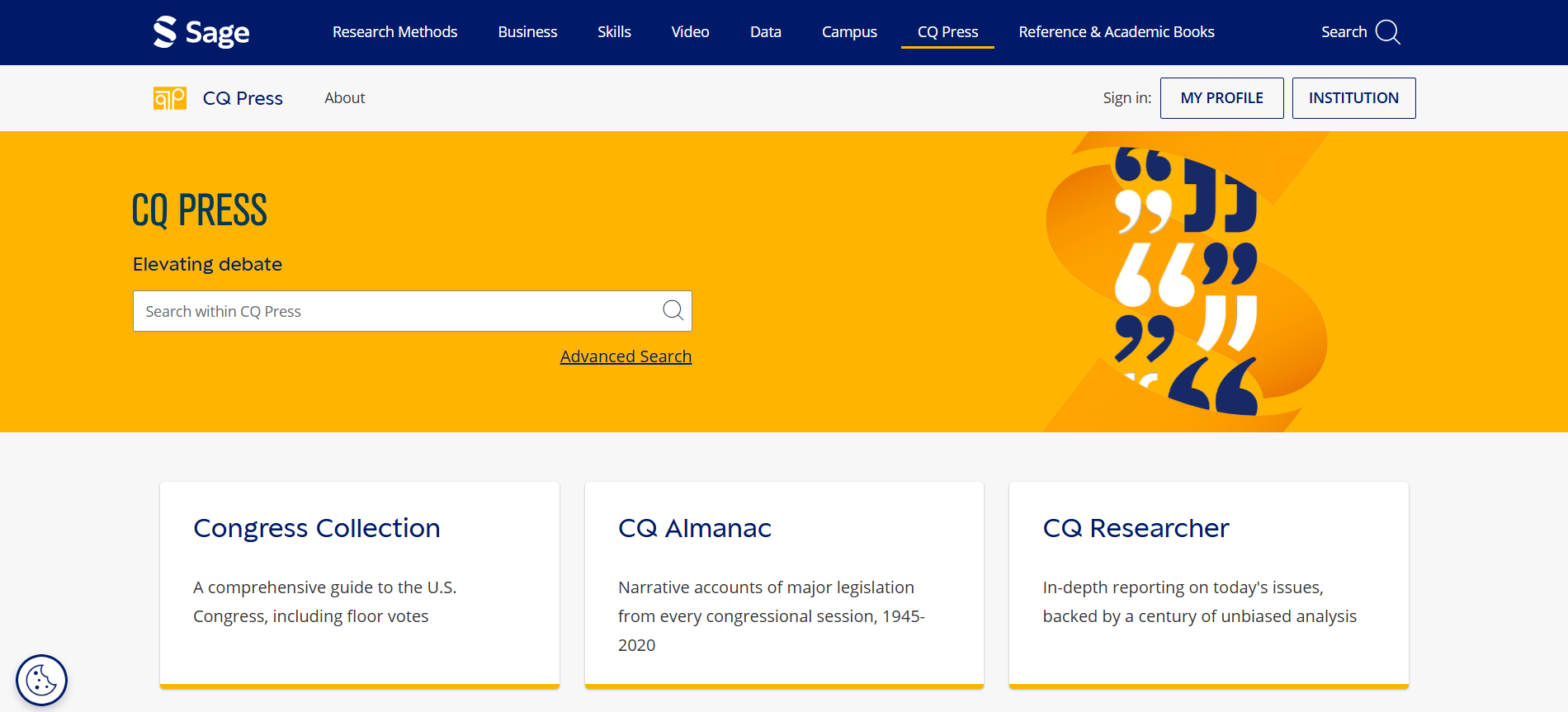Click the About link
Image resolution: width=1568 pixels, height=712 pixels.
(x=344, y=98)
